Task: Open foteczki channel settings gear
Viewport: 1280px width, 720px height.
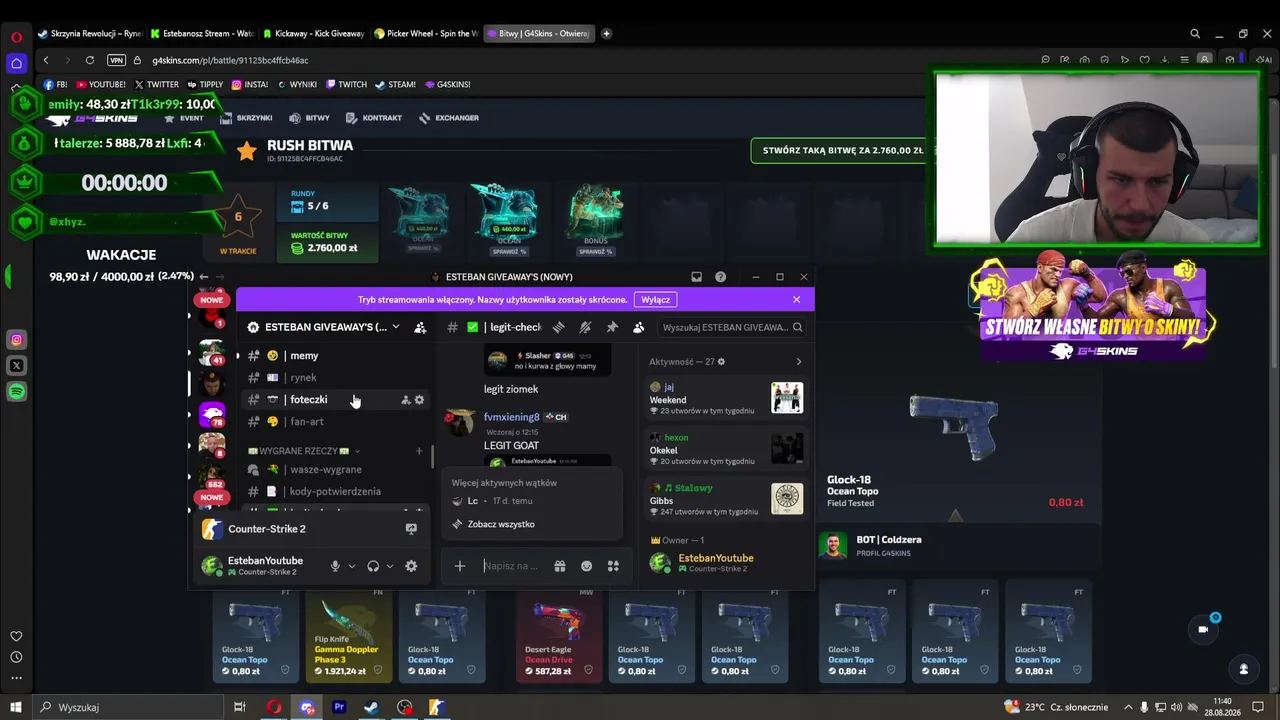Action: point(419,400)
